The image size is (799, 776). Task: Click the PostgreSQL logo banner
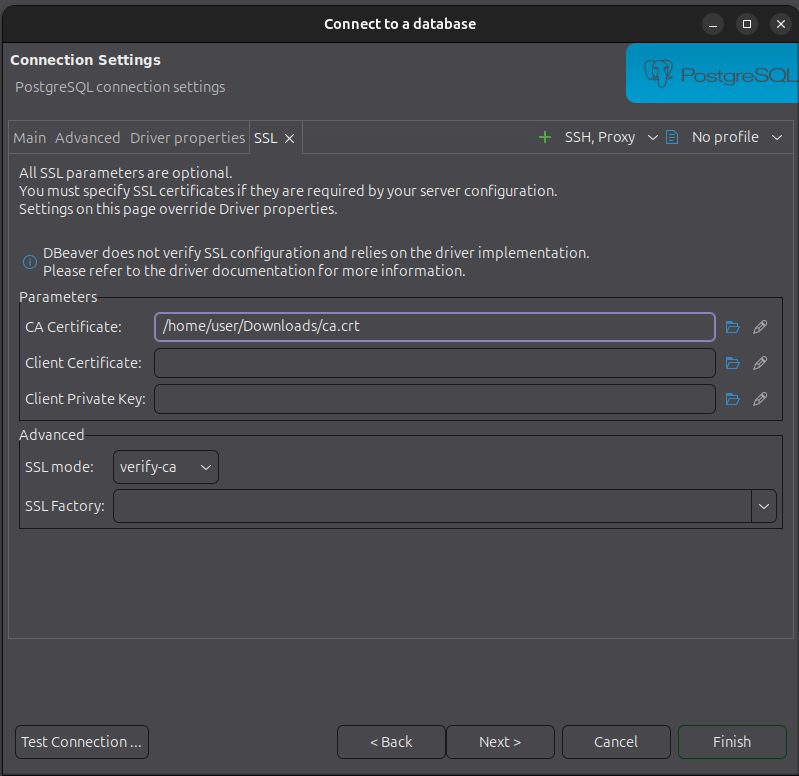tap(712, 73)
